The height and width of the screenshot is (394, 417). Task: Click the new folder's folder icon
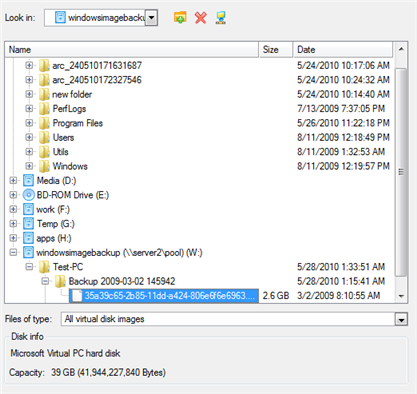click(x=44, y=94)
